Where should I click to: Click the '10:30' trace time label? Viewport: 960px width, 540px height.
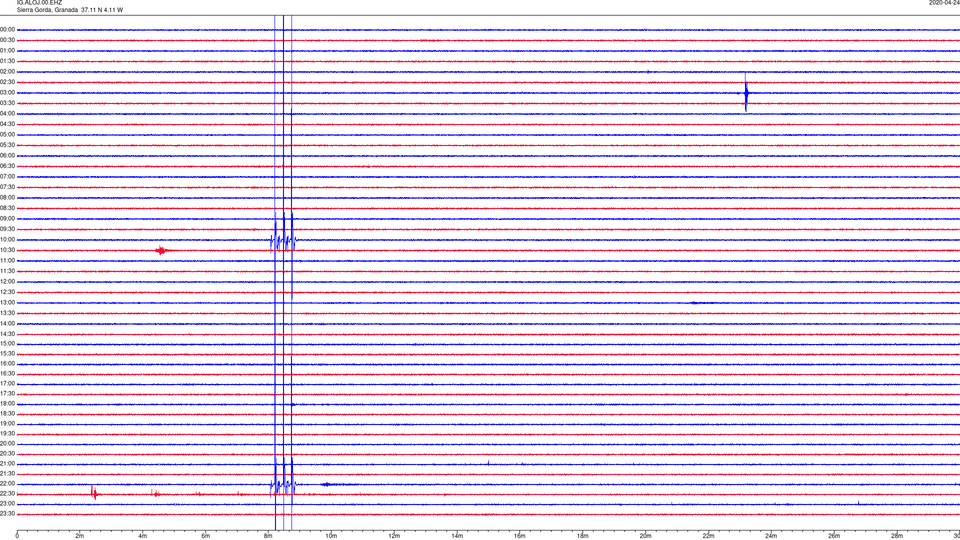pos(7,250)
